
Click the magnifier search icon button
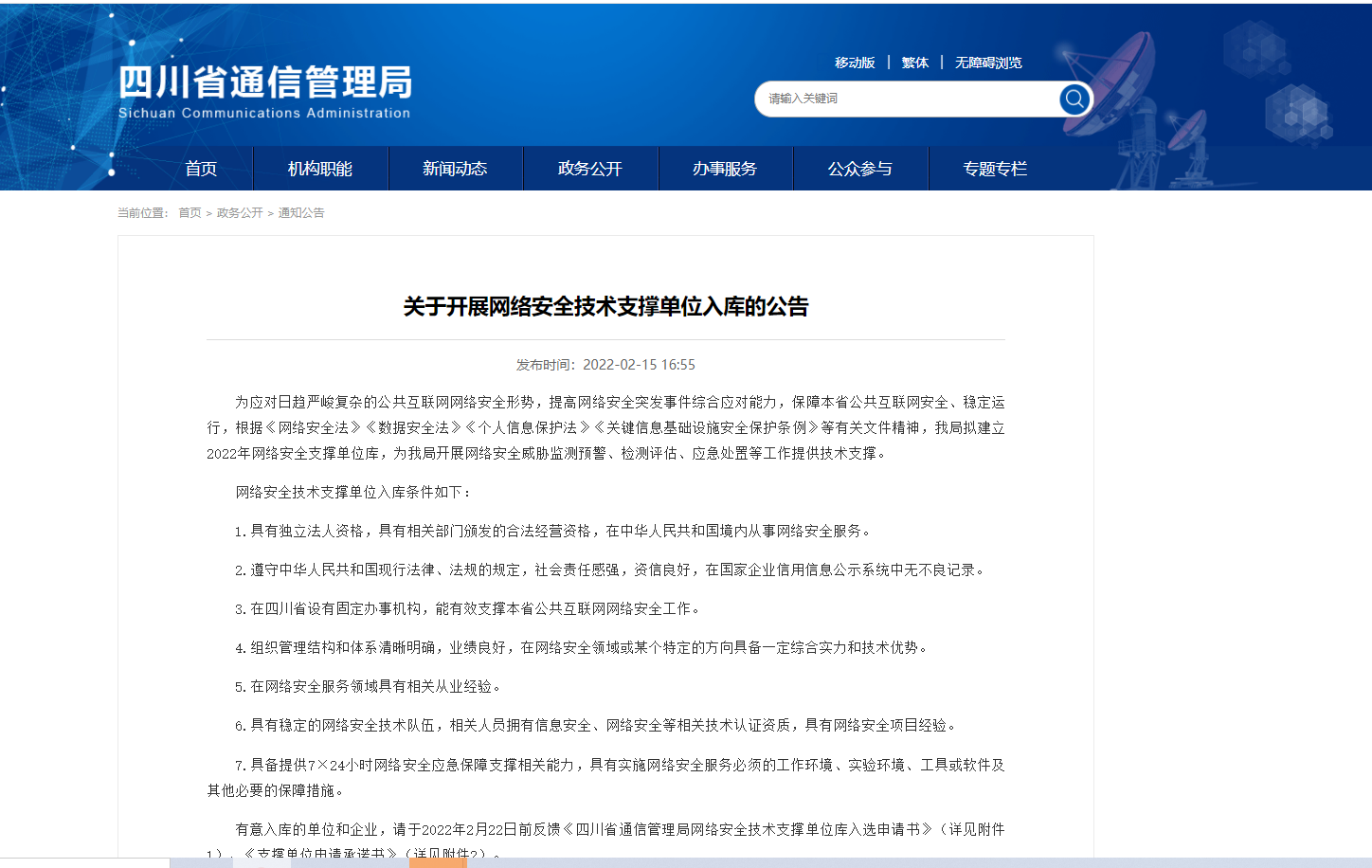tap(1074, 99)
